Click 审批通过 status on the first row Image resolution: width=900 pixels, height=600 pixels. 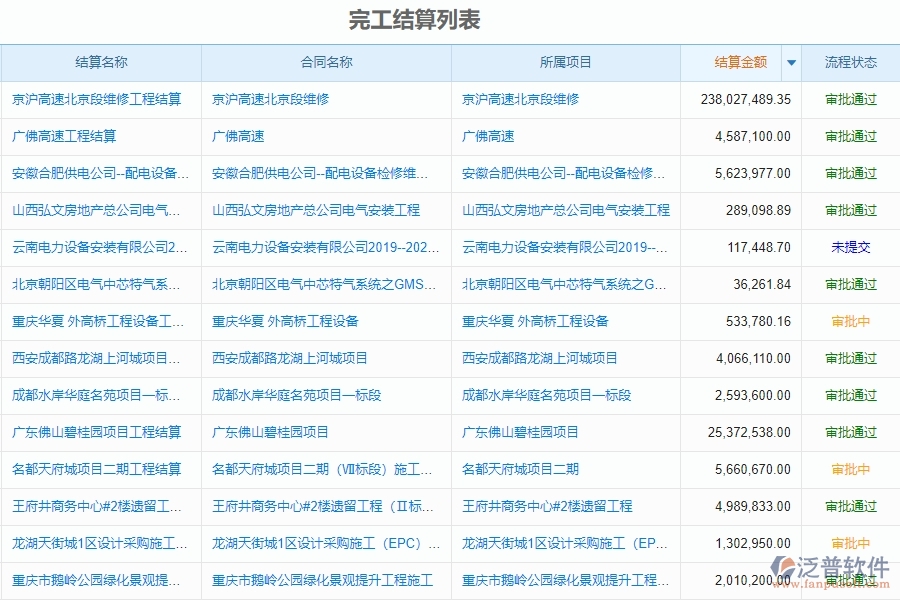[850, 99]
